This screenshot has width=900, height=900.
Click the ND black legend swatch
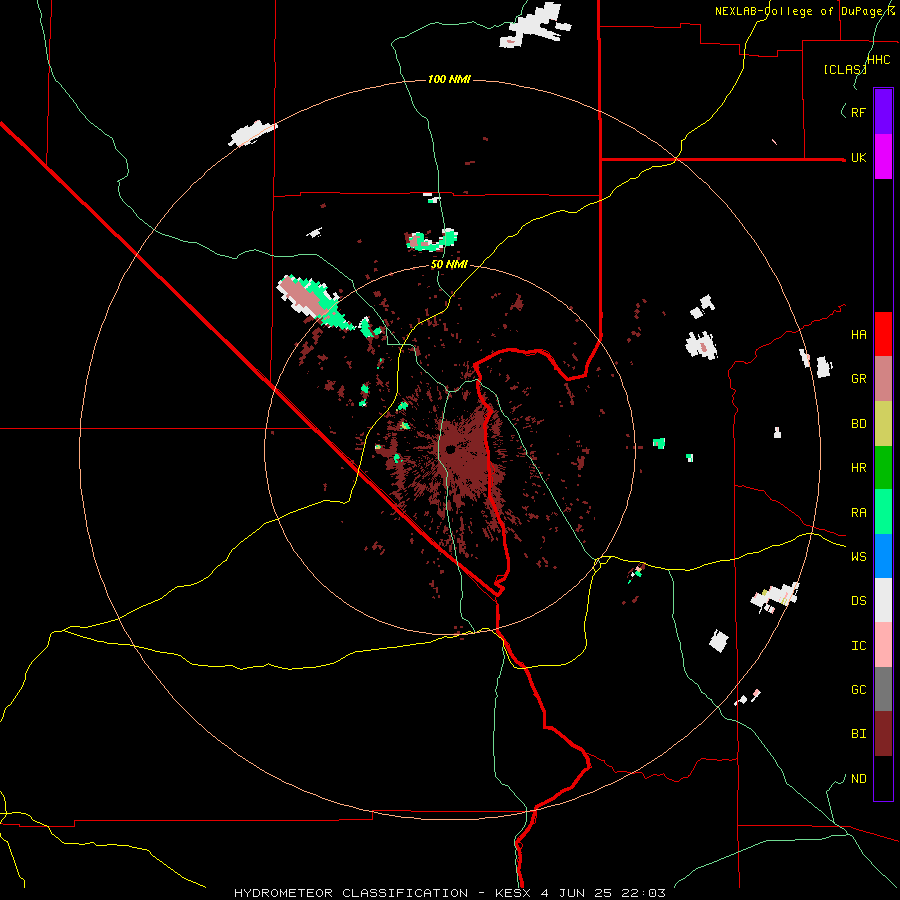click(883, 778)
